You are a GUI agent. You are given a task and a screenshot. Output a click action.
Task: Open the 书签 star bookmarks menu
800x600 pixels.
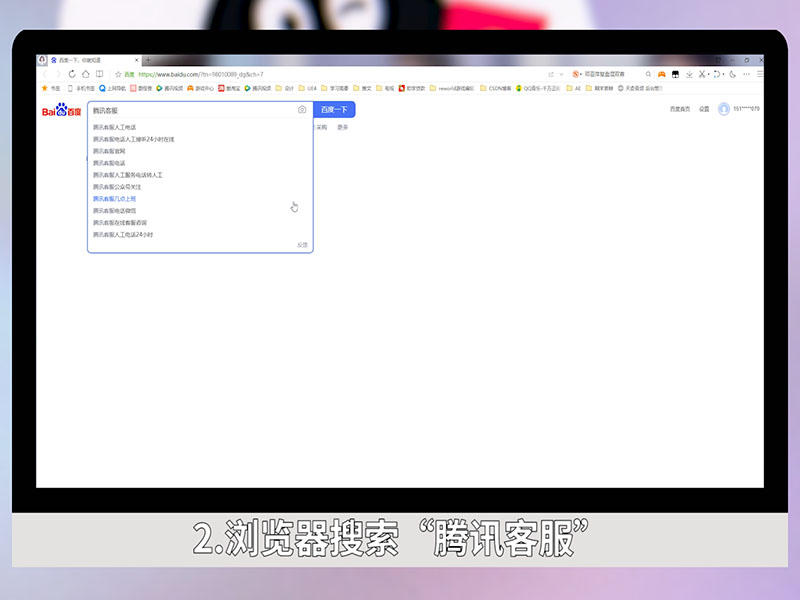pos(51,88)
